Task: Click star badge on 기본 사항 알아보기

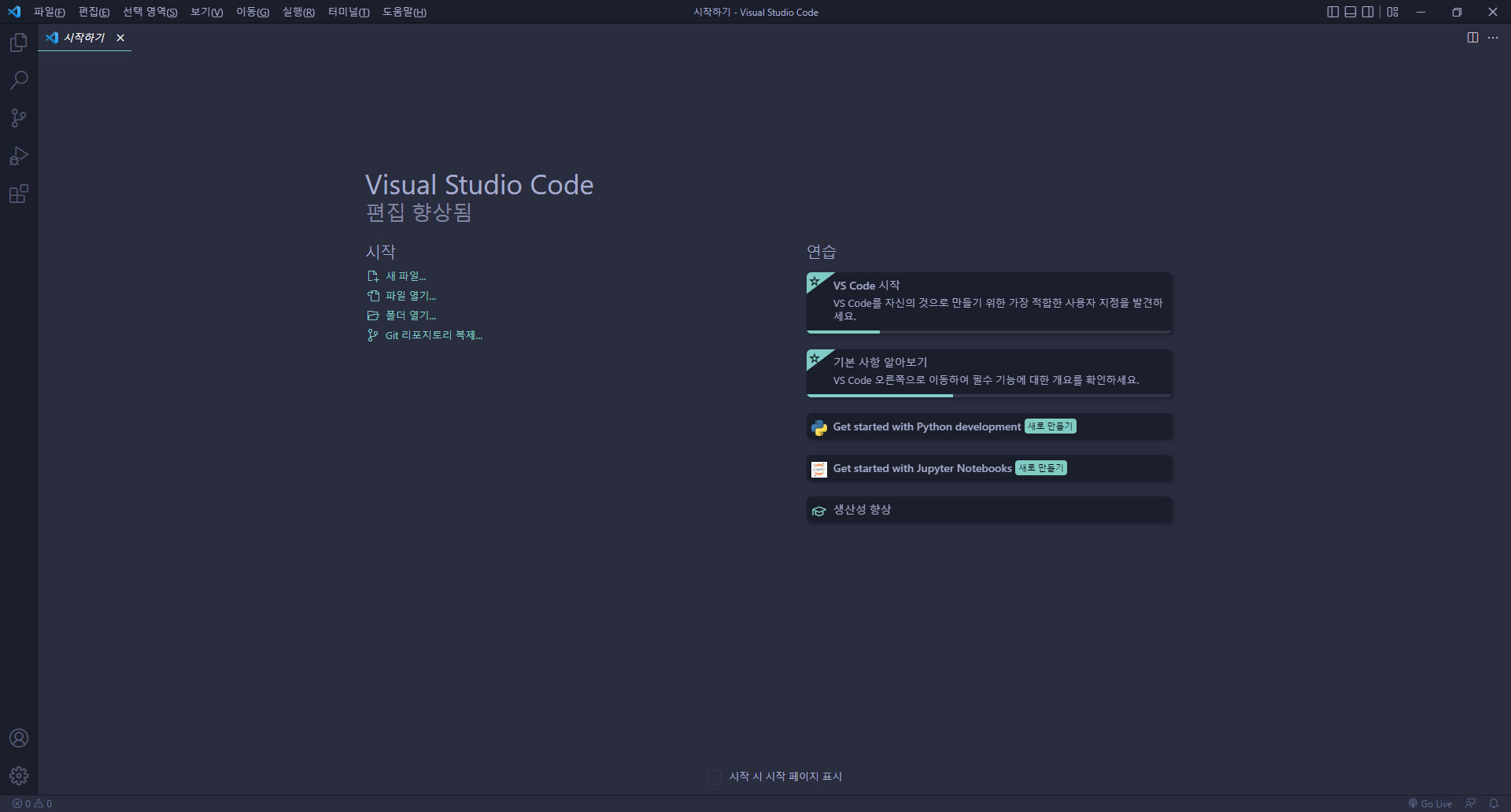Action: (815, 359)
